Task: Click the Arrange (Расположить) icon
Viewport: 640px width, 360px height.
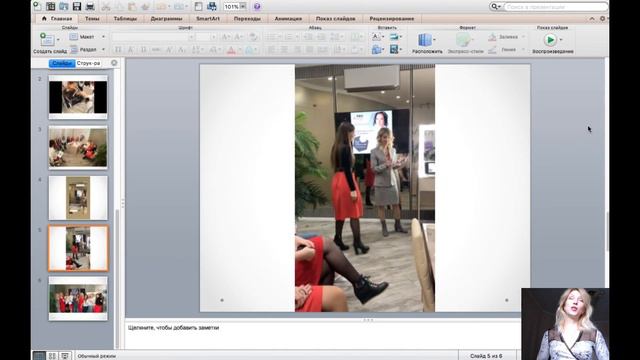Action: (424, 40)
